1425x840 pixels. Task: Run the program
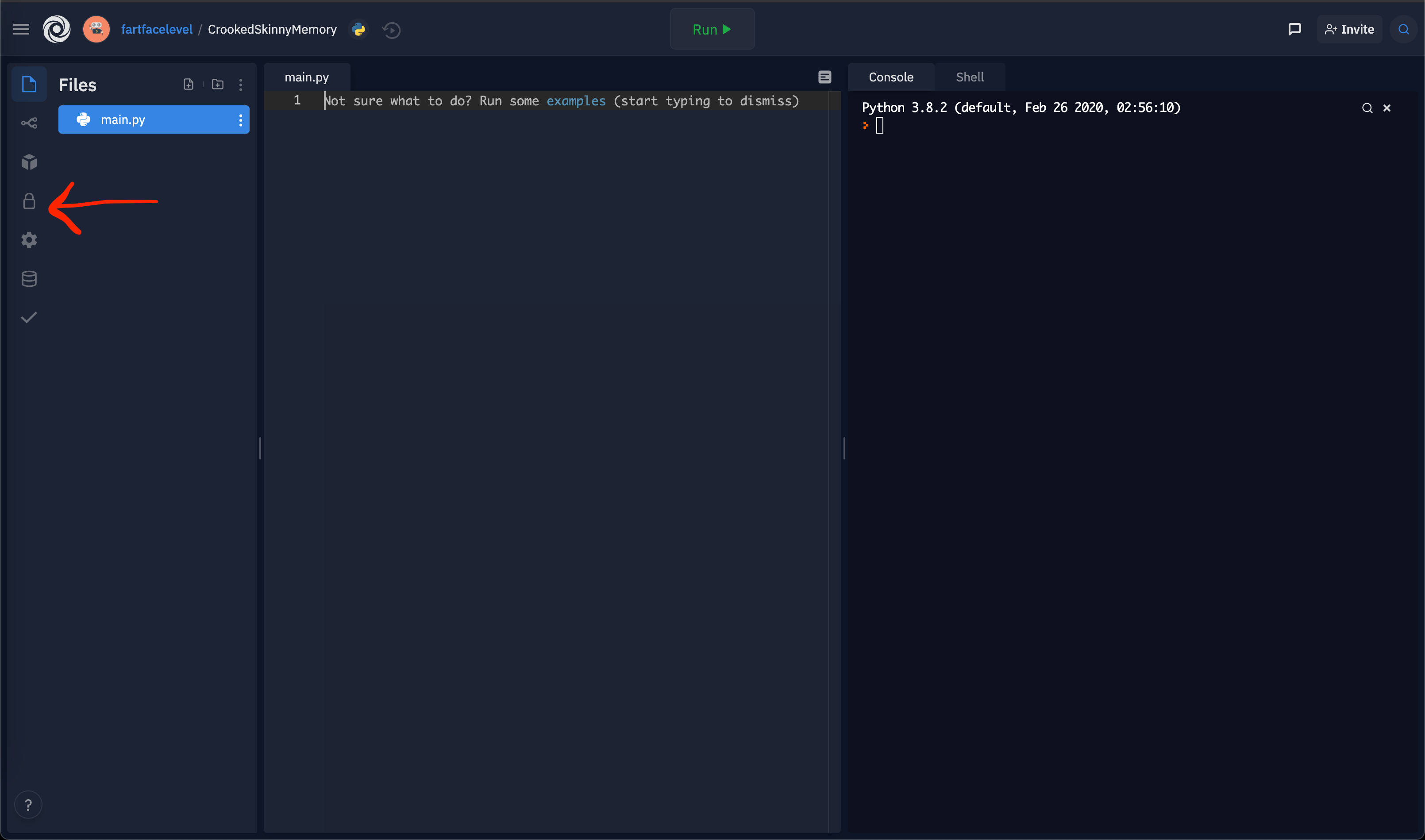pos(712,30)
